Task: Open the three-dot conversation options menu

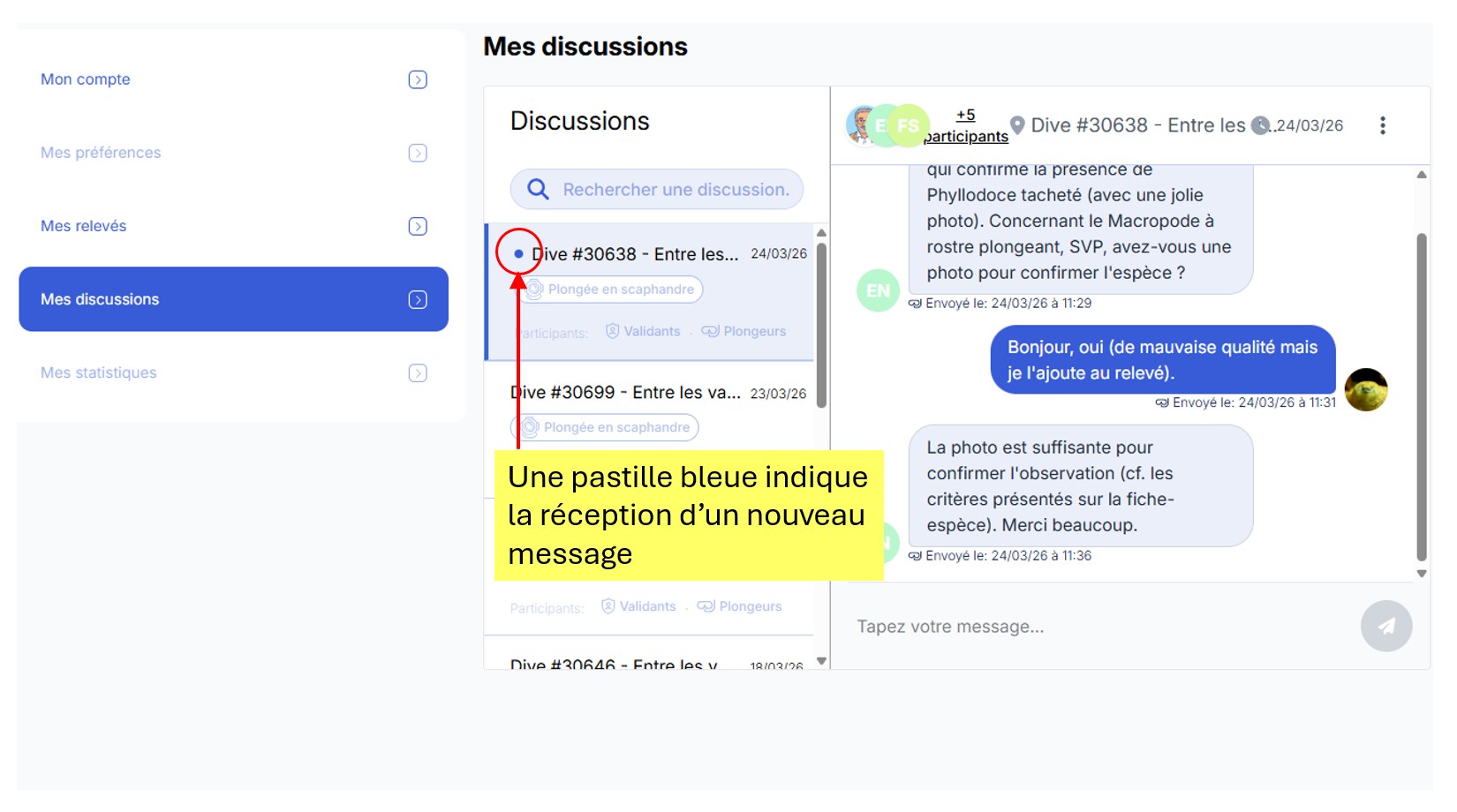Action: (1382, 125)
